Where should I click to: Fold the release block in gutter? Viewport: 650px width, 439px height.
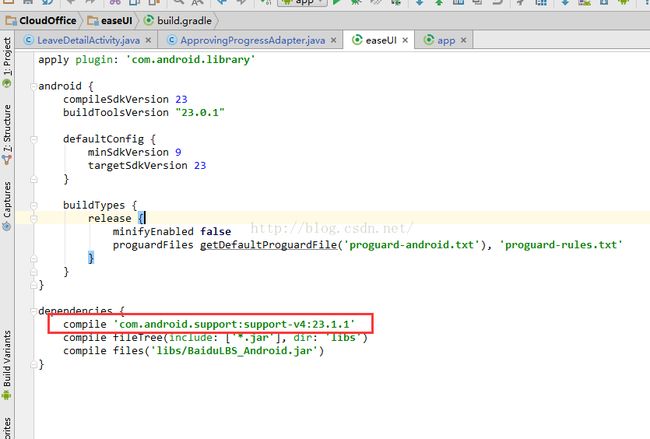click(x=34, y=218)
